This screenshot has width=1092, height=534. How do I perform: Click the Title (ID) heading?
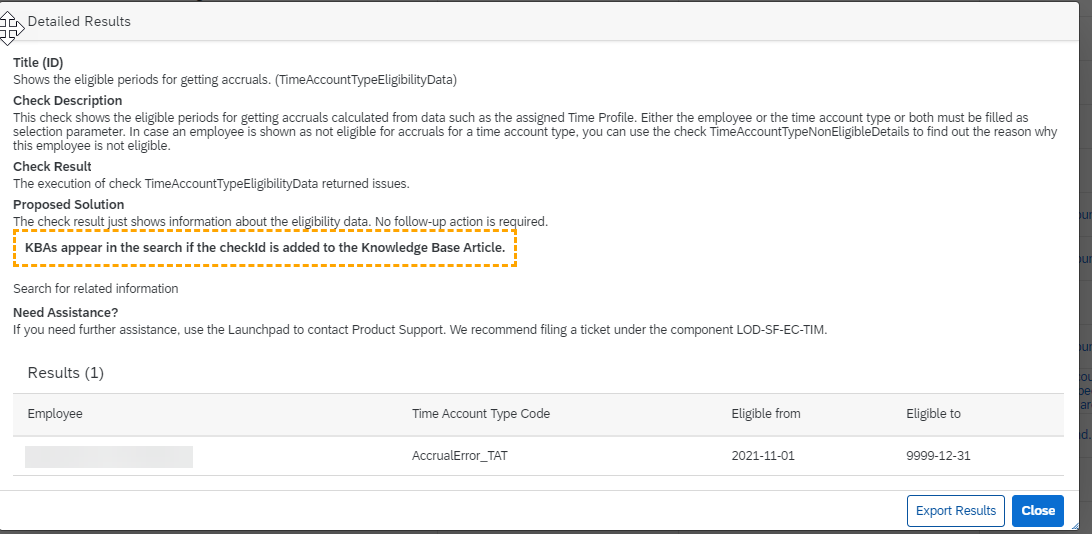click(38, 63)
